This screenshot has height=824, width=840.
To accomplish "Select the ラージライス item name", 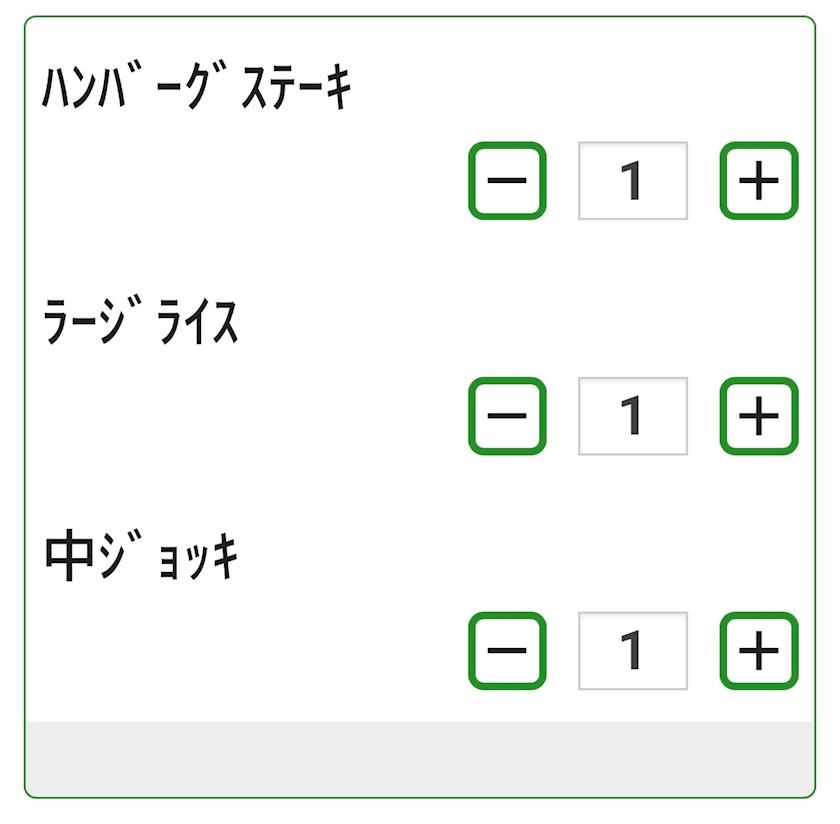I will 140,320.
